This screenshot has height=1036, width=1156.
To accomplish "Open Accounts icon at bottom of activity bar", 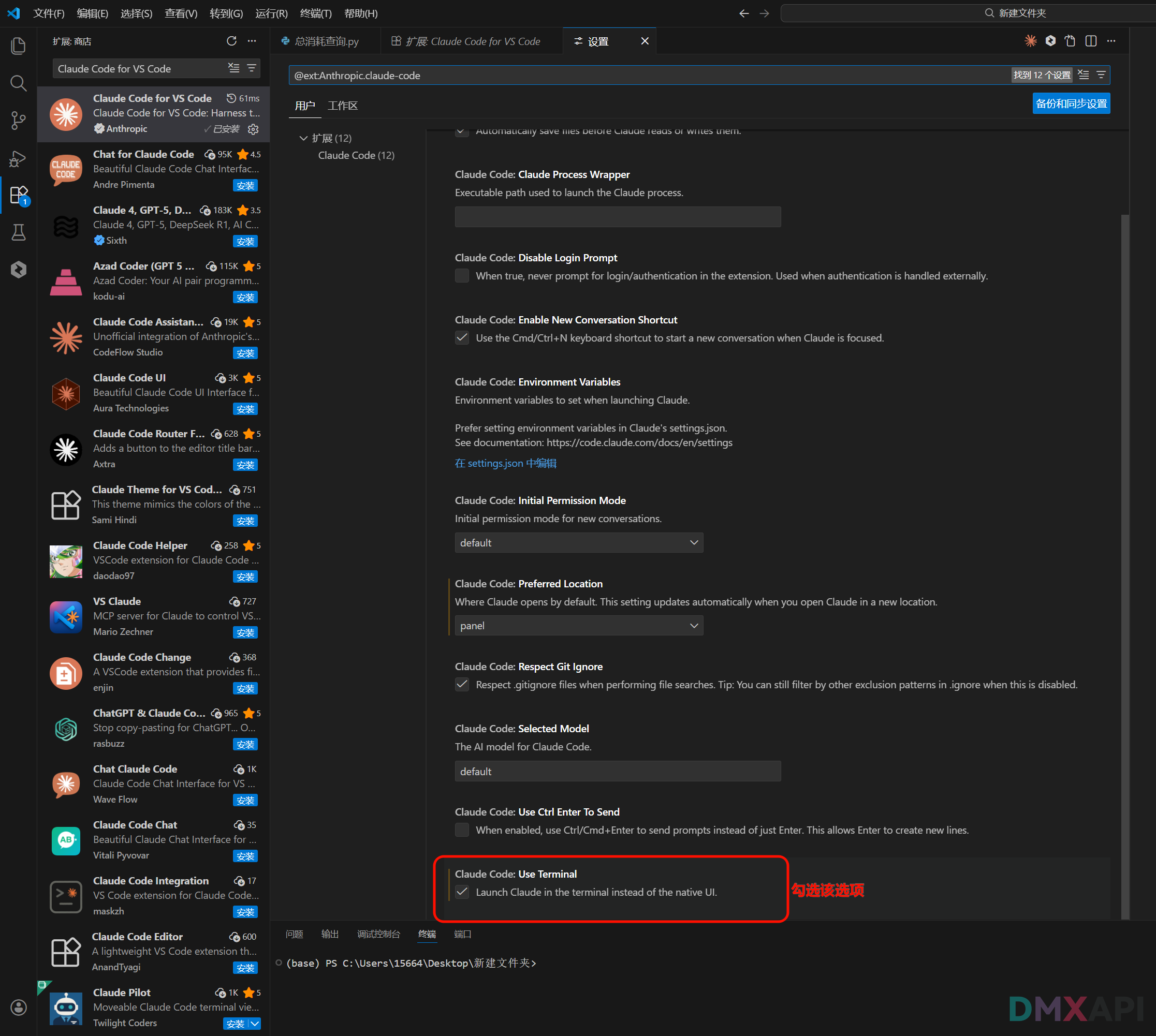I will click(x=18, y=1007).
